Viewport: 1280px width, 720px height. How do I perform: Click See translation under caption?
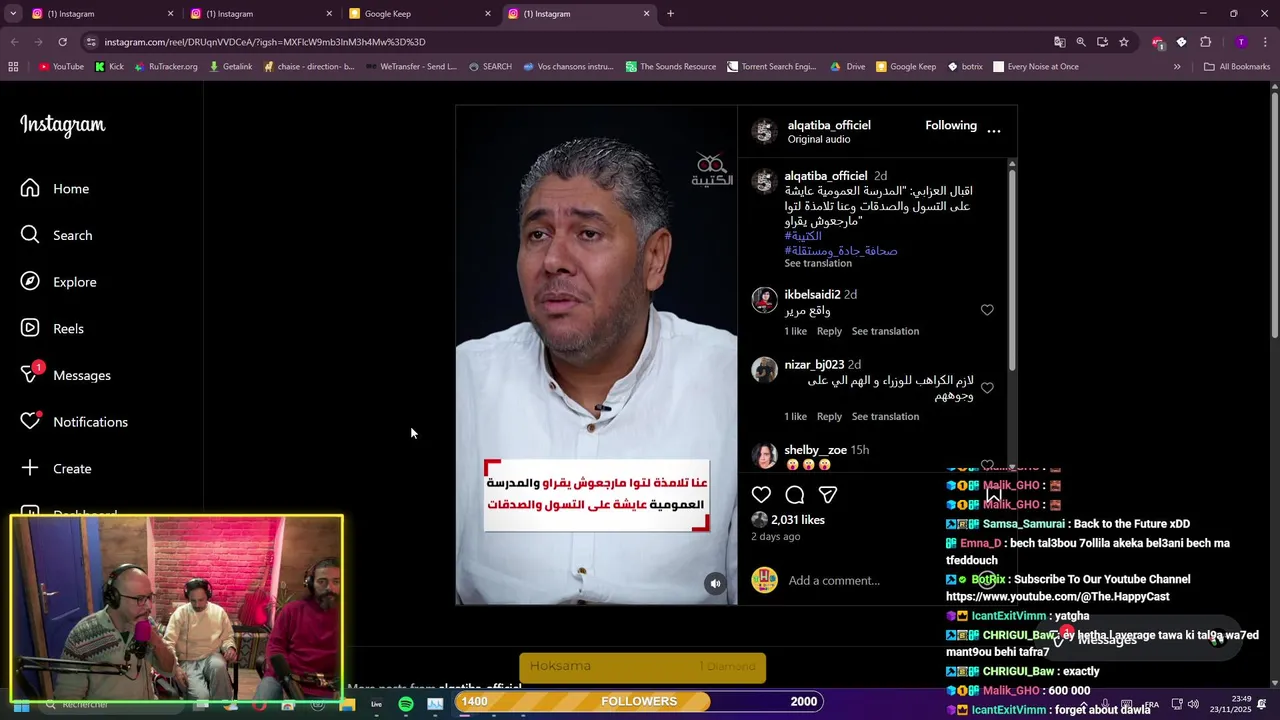[x=818, y=264]
